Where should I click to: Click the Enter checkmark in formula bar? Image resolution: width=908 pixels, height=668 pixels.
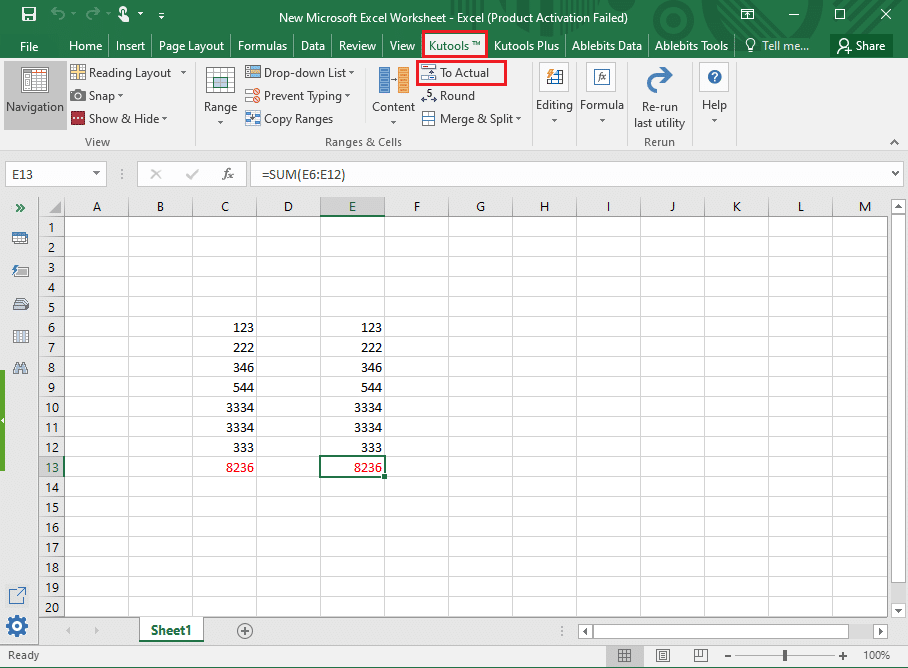point(192,174)
